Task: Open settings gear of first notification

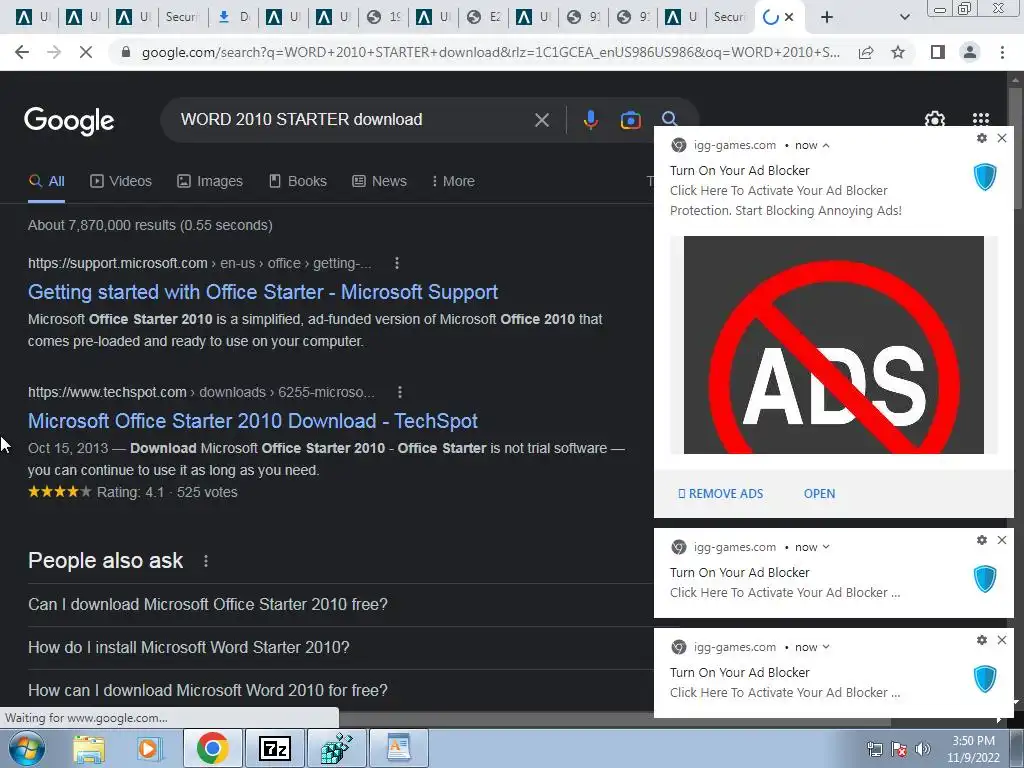Action: pos(982,138)
